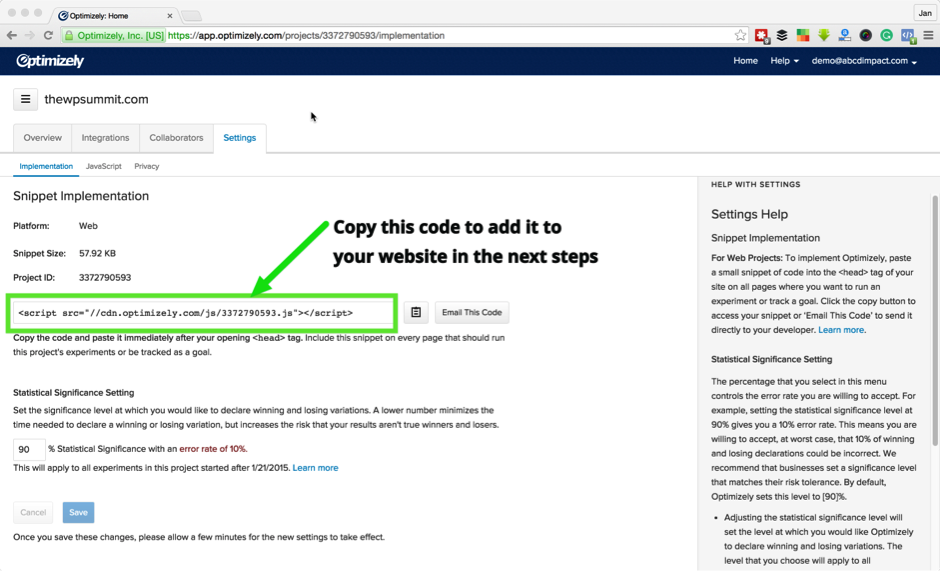
Task: Reload the page using refresh icon
Action: coord(49,35)
